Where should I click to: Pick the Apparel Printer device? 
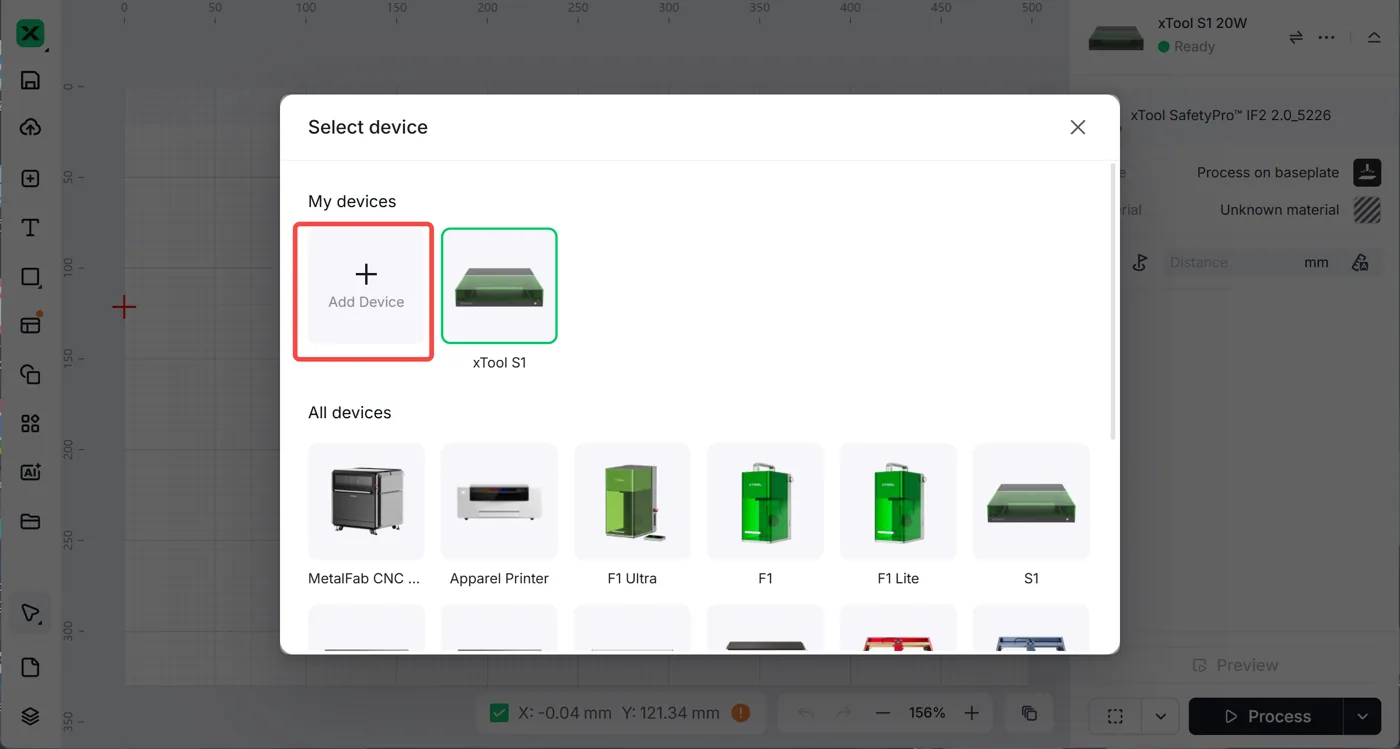tap(499, 501)
